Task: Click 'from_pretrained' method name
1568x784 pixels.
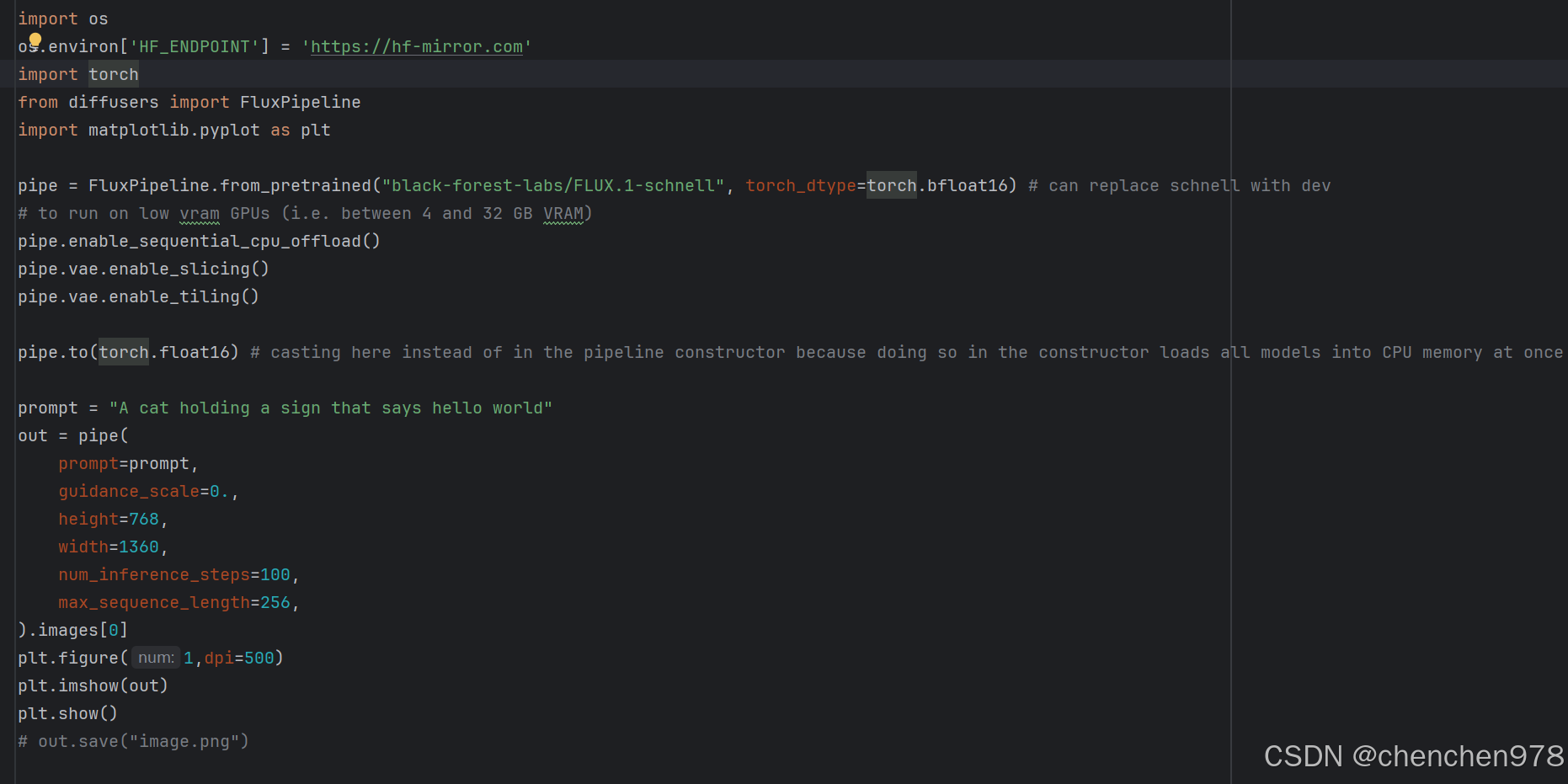Action: (296, 185)
